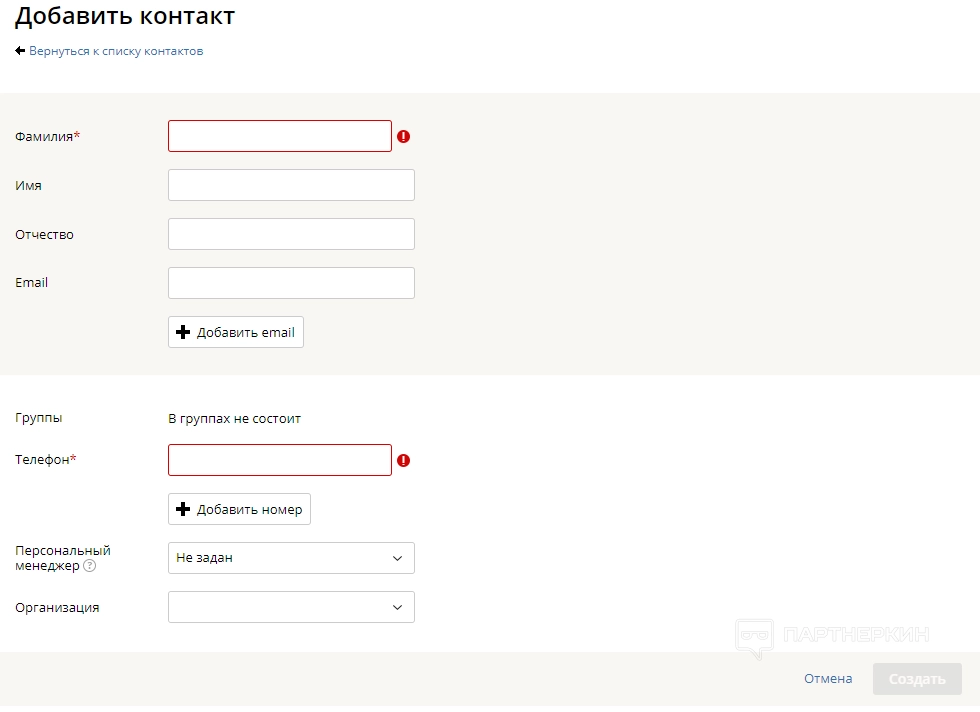Click the В группах не состоит text
The height and width of the screenshot is (712, 980).
[234, 419]
